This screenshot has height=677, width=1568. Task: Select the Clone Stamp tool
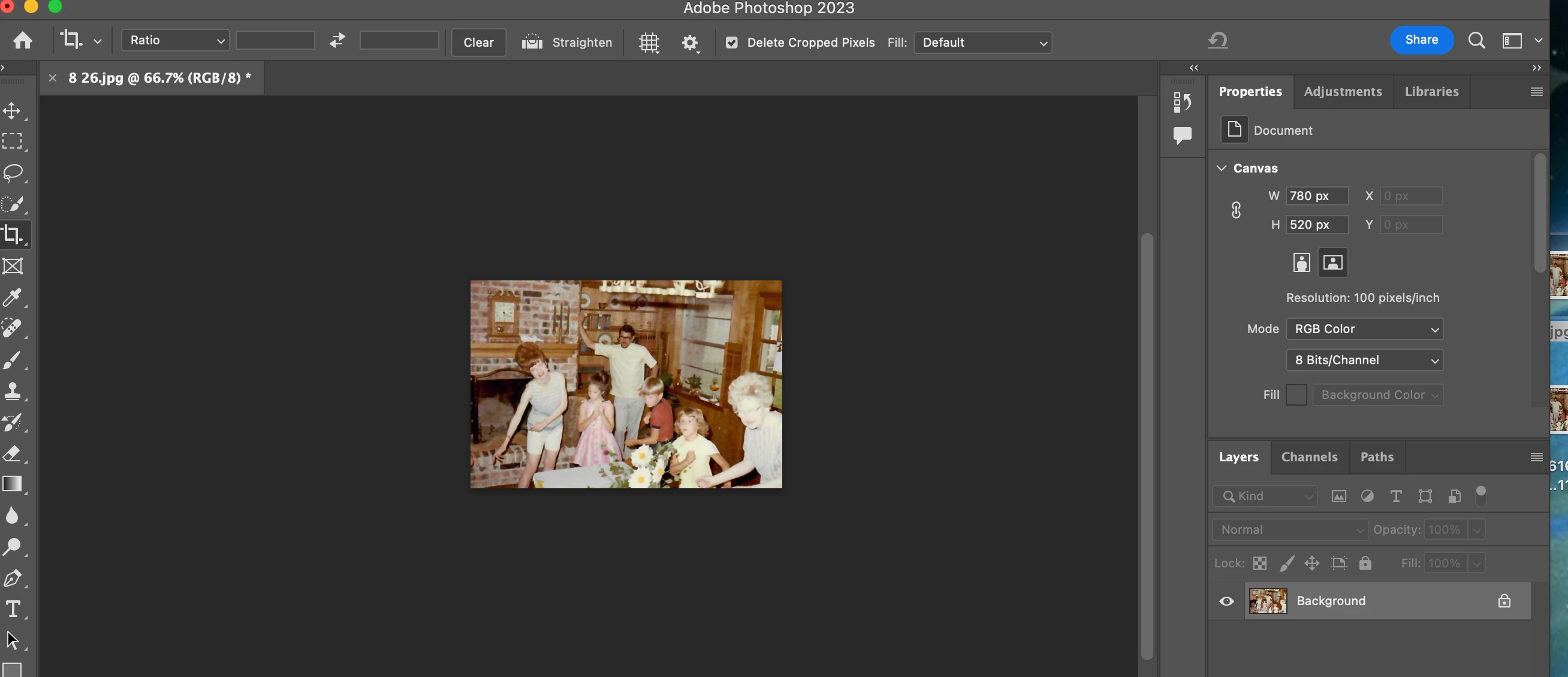(x=12, y=391)
